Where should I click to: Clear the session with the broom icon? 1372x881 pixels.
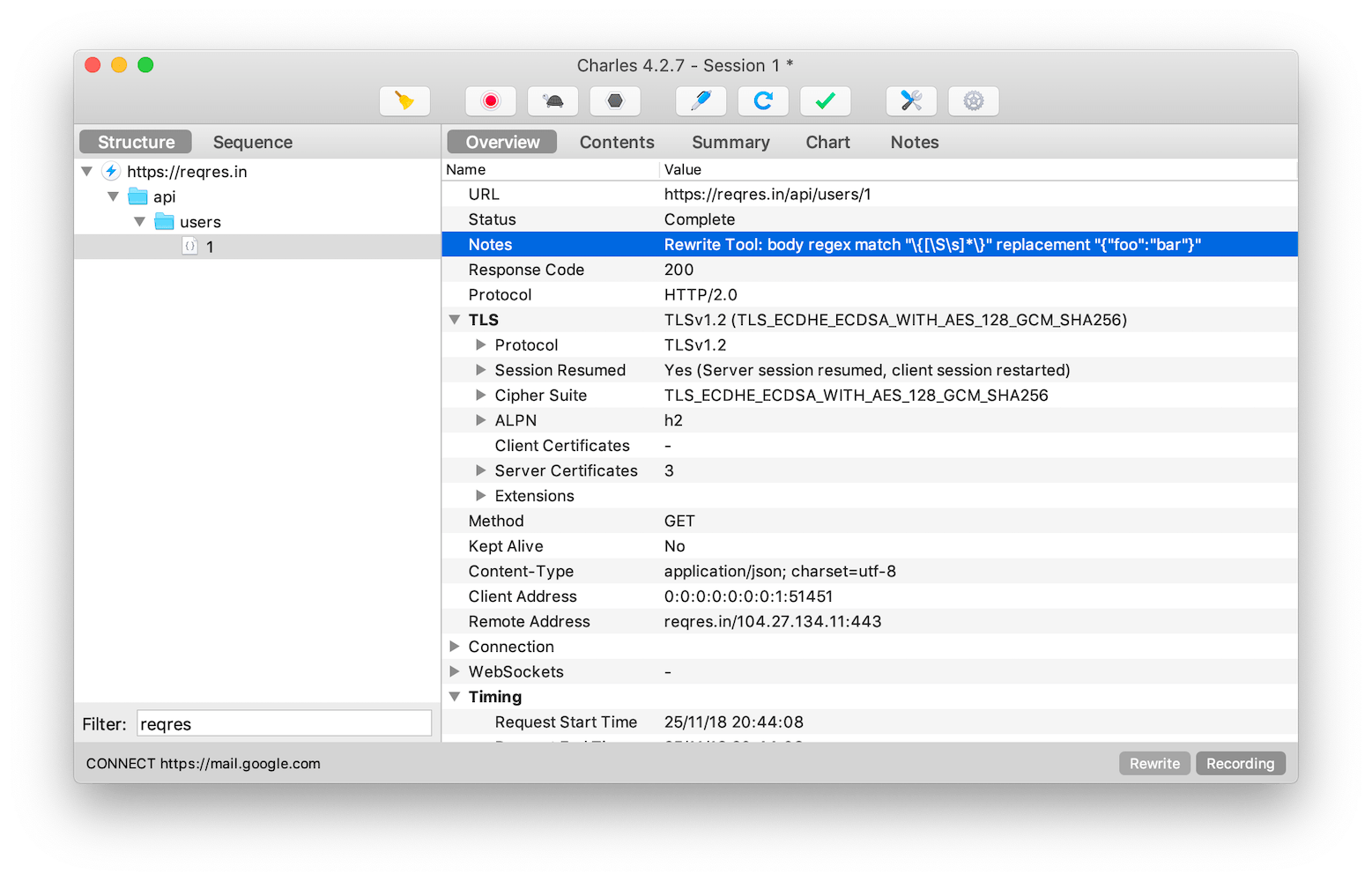[404, 100]
